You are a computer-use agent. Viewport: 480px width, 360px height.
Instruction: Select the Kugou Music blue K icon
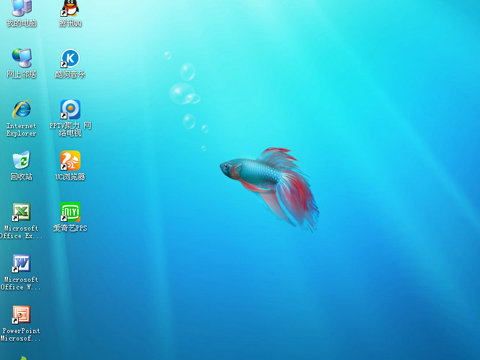point(70,58)
